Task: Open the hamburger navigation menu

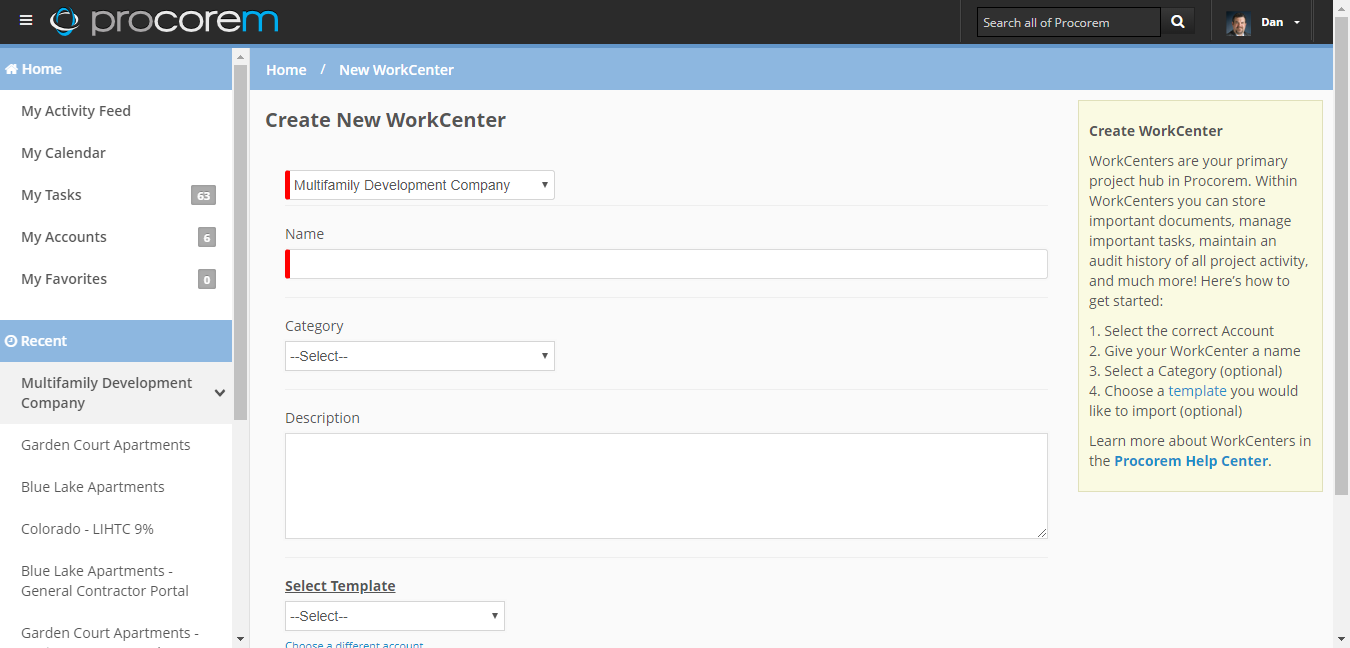Action: click(26, 19)
